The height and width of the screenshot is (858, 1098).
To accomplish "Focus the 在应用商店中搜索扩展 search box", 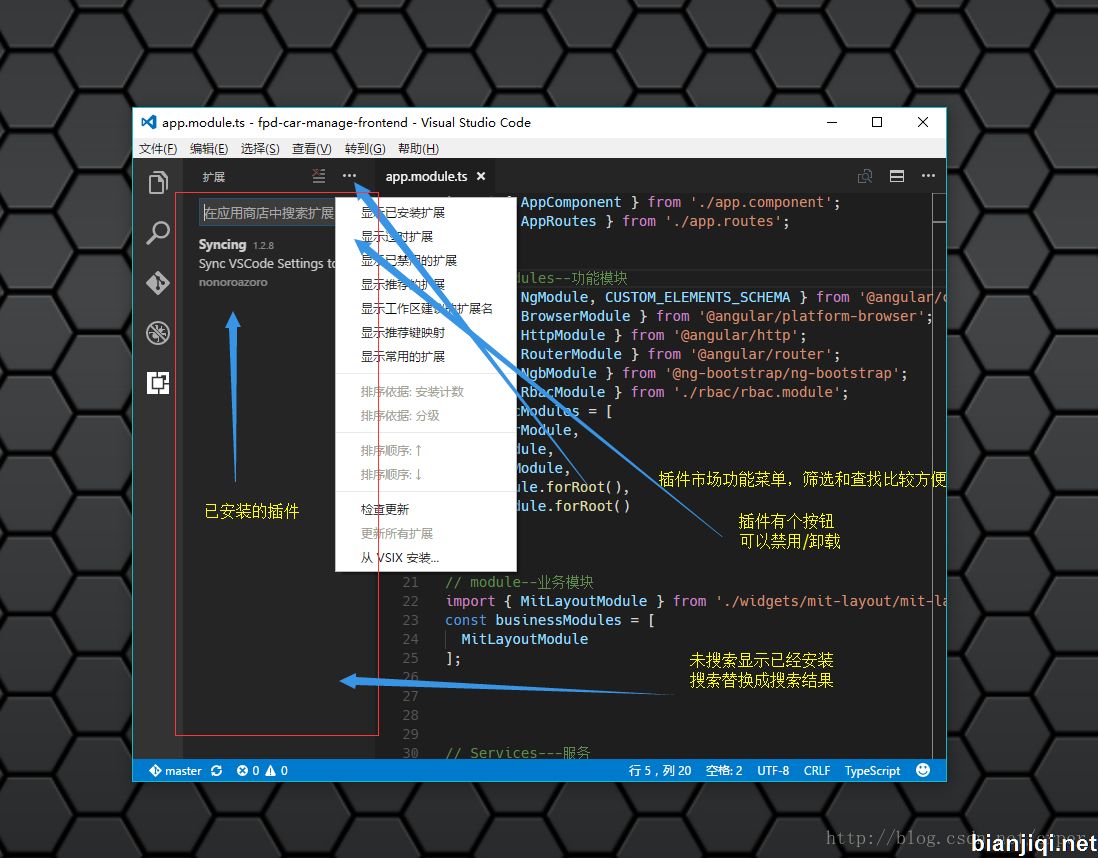I will [268, 213].
